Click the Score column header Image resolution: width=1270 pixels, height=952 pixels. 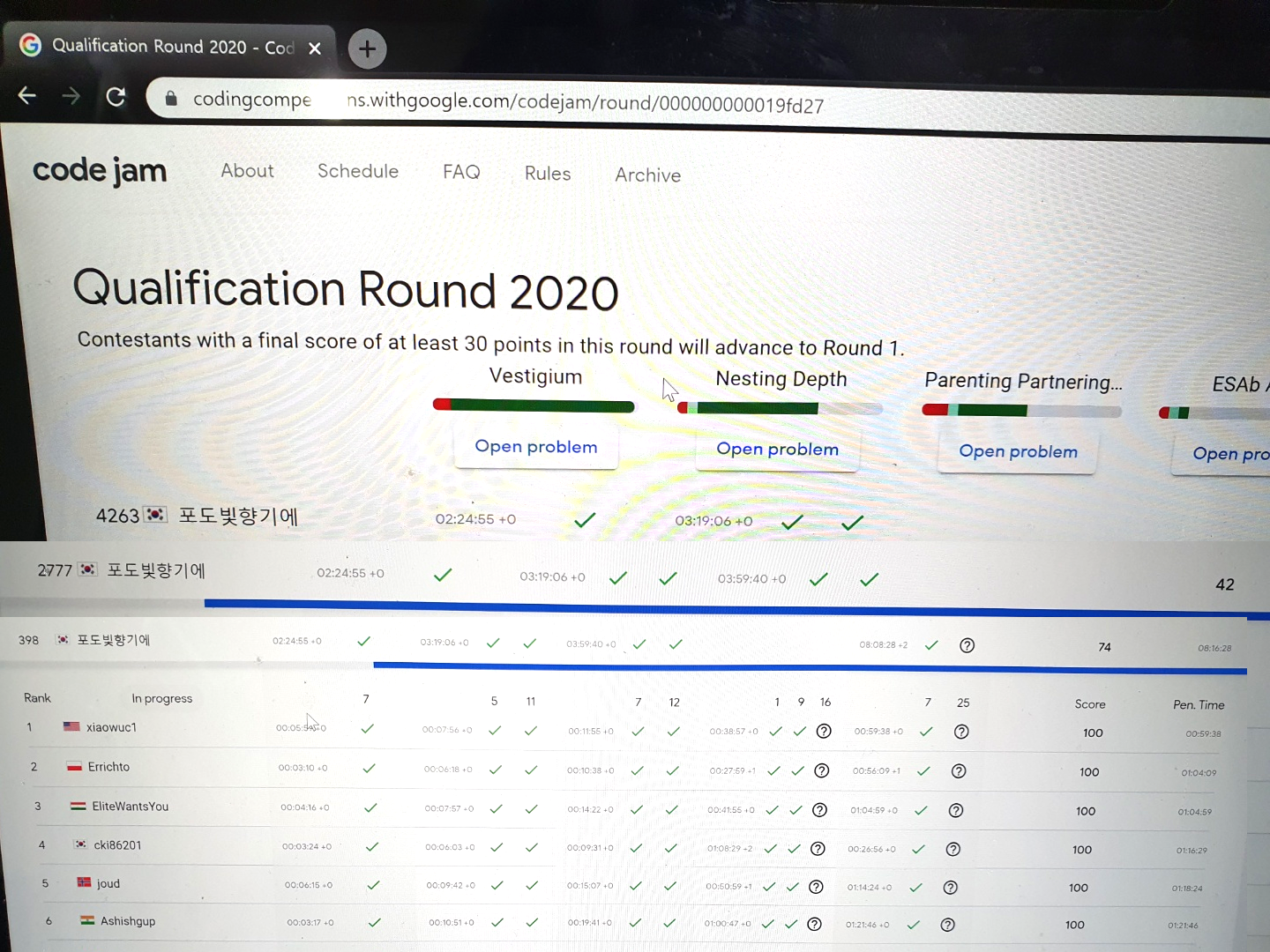click(1090, 703)
